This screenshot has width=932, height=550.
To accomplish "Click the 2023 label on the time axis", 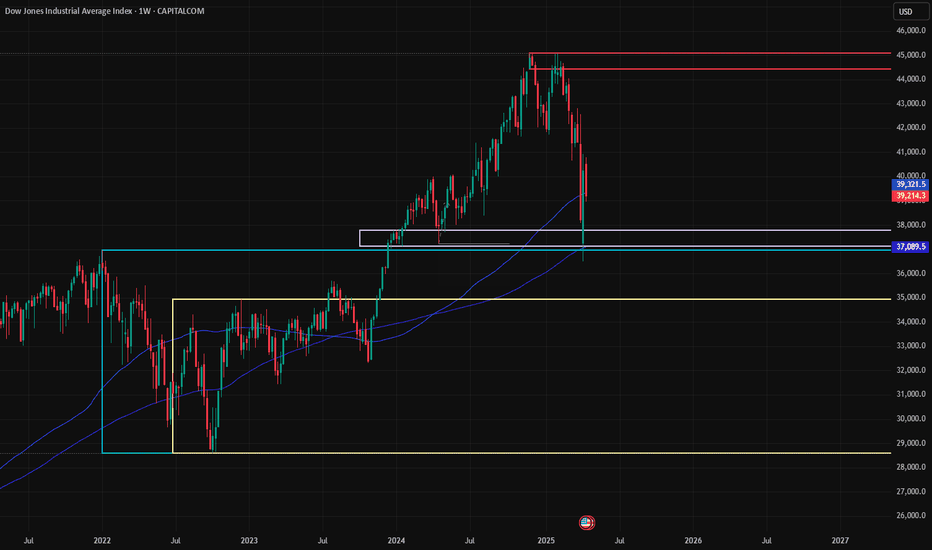I will (249, 540).
